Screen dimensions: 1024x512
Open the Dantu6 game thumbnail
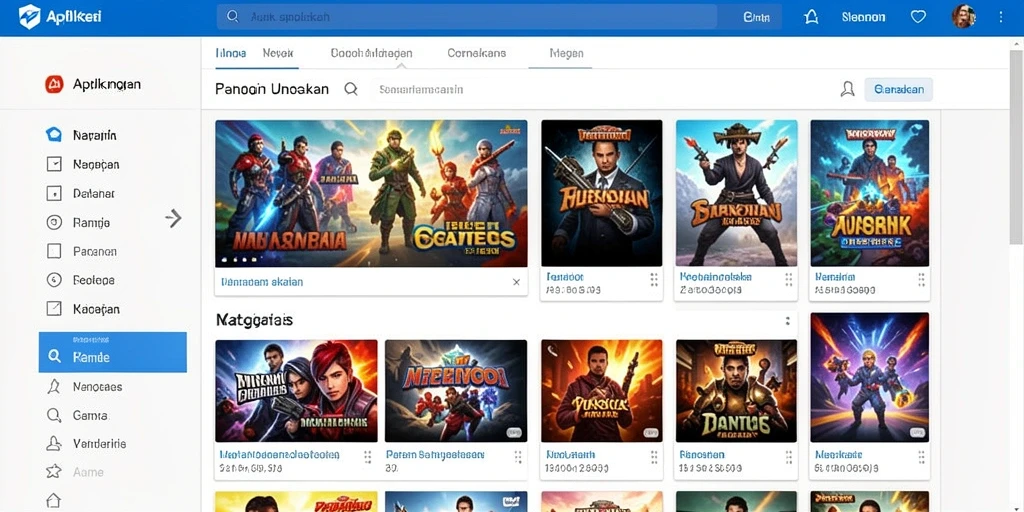pos(736,391)
